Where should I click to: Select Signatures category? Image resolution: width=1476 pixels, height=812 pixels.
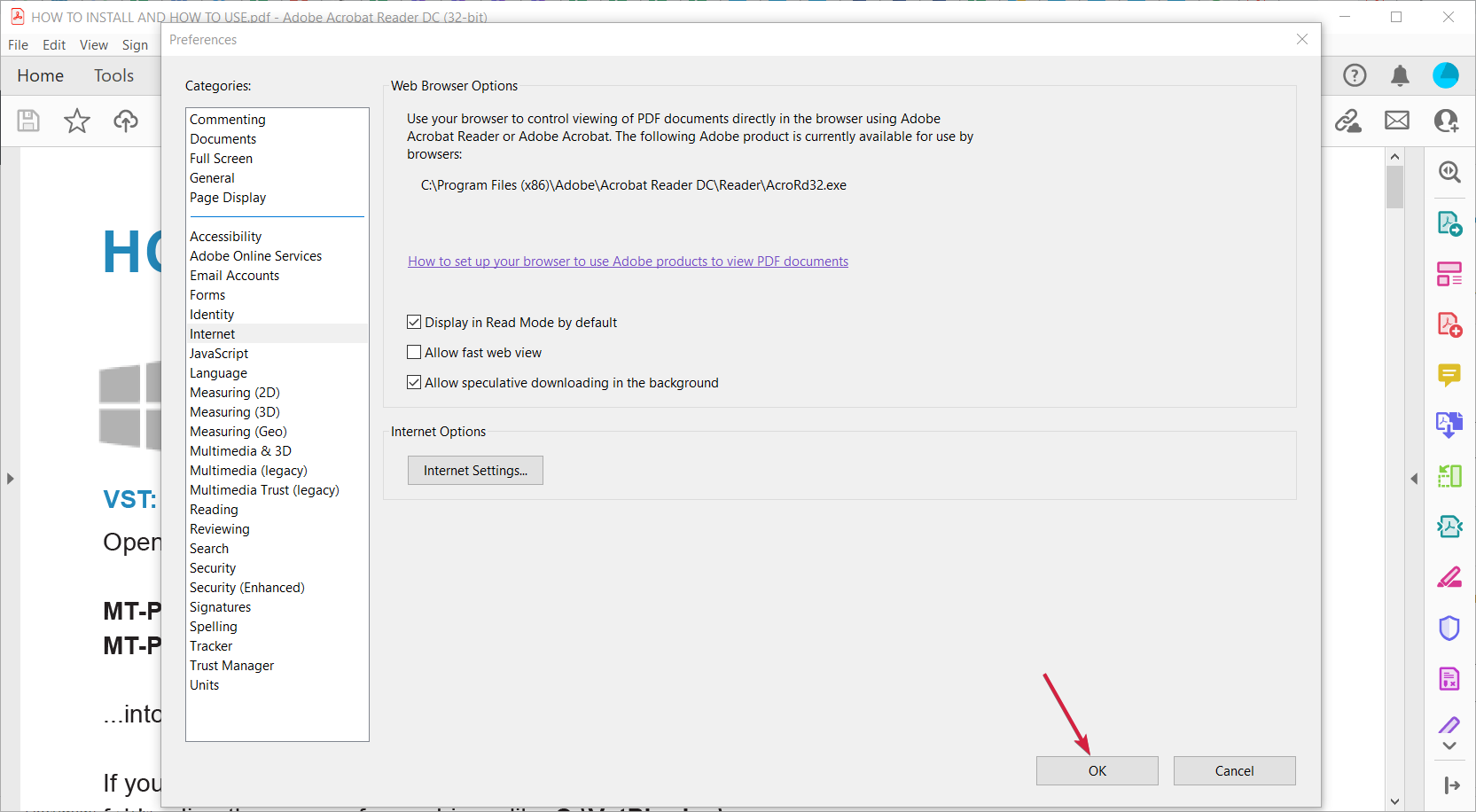[x=220, y=607]
